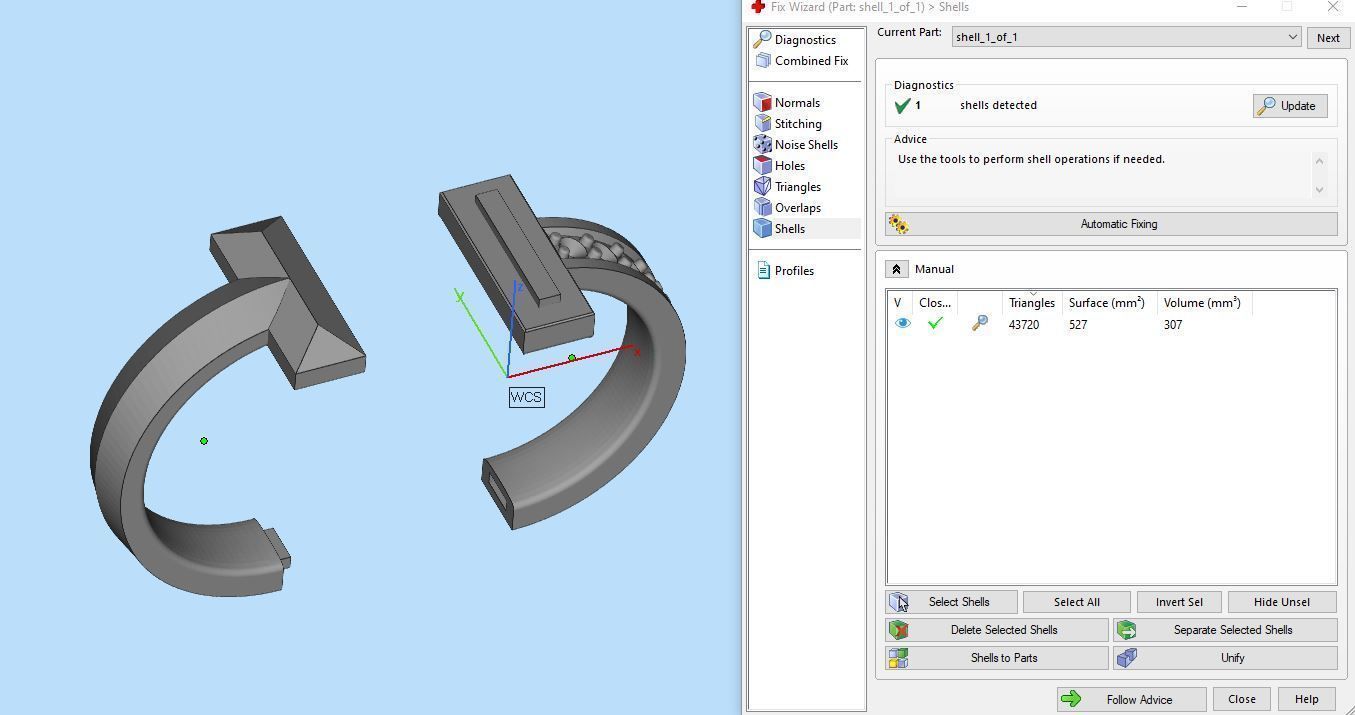The image size is (1355, 715).
Task: Sort by Triangles column header
Action: pyautogui.click(x=1032, y=303)
